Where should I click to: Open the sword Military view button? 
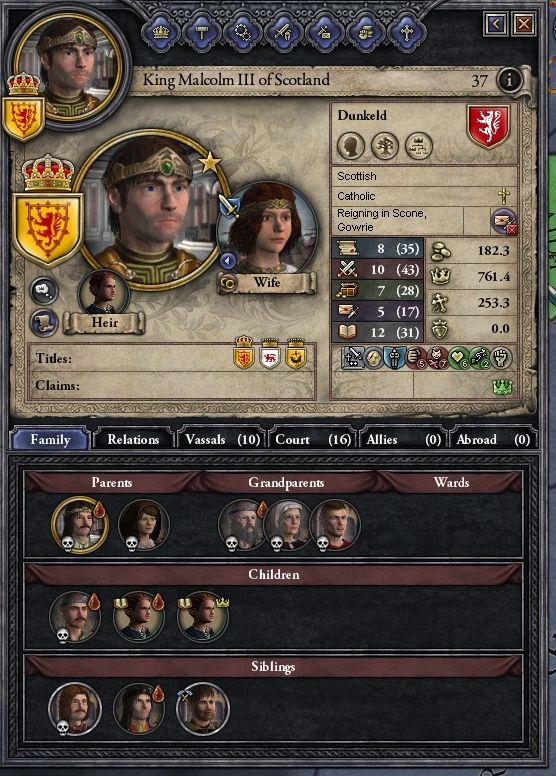point(283,32)
